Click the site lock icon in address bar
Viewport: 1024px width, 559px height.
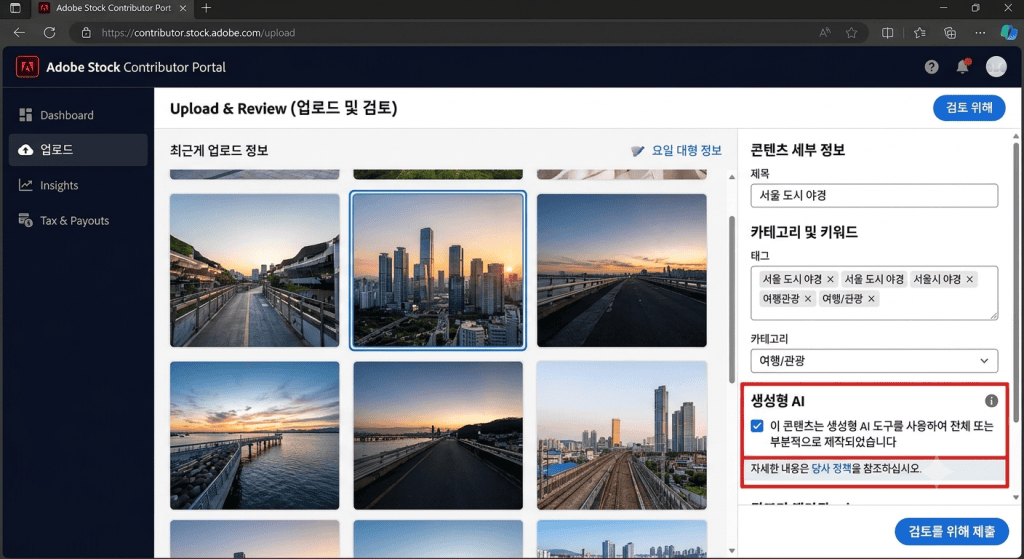86,33
